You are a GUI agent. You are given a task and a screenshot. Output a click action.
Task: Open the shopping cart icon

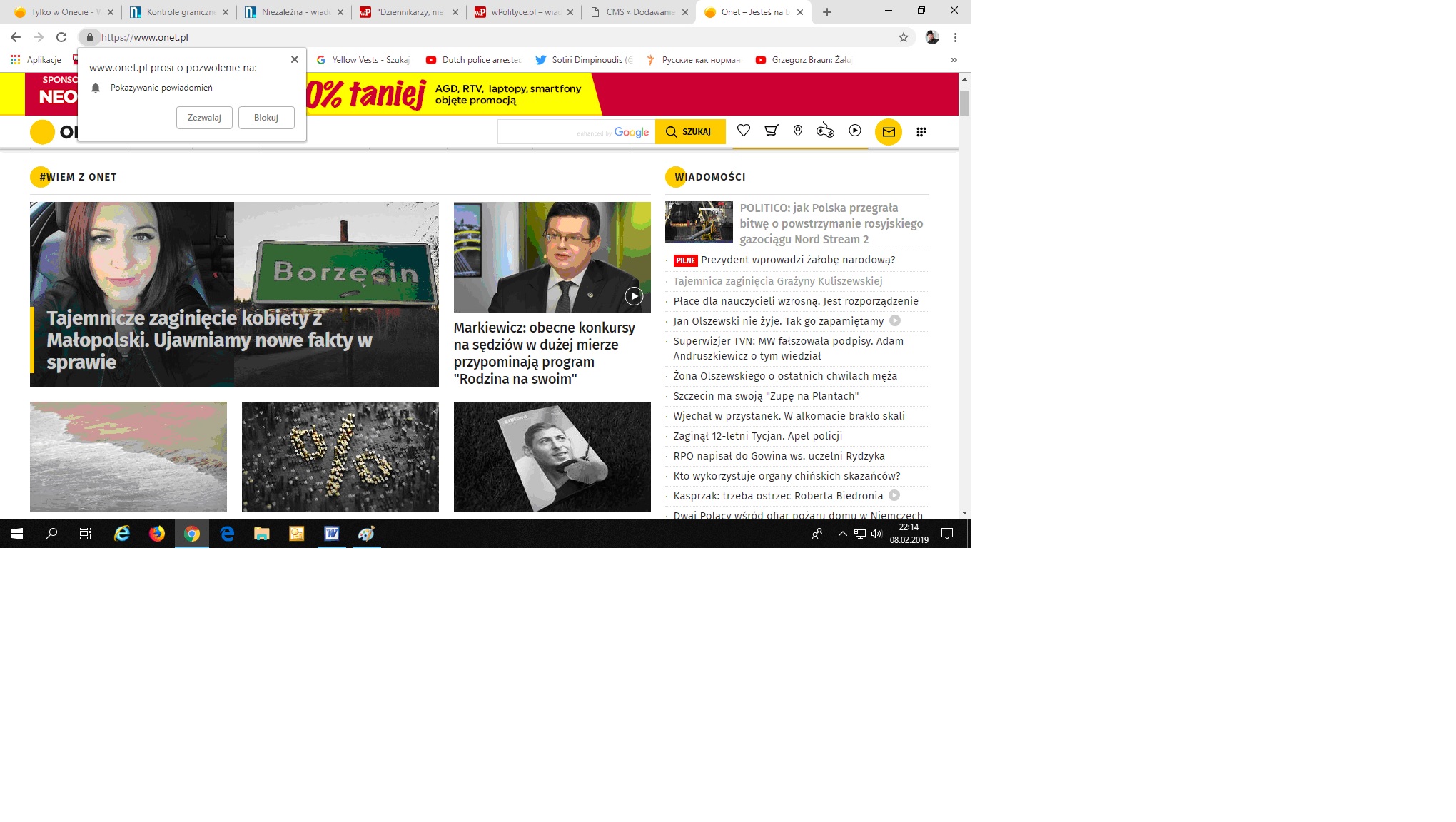[772, 131]
